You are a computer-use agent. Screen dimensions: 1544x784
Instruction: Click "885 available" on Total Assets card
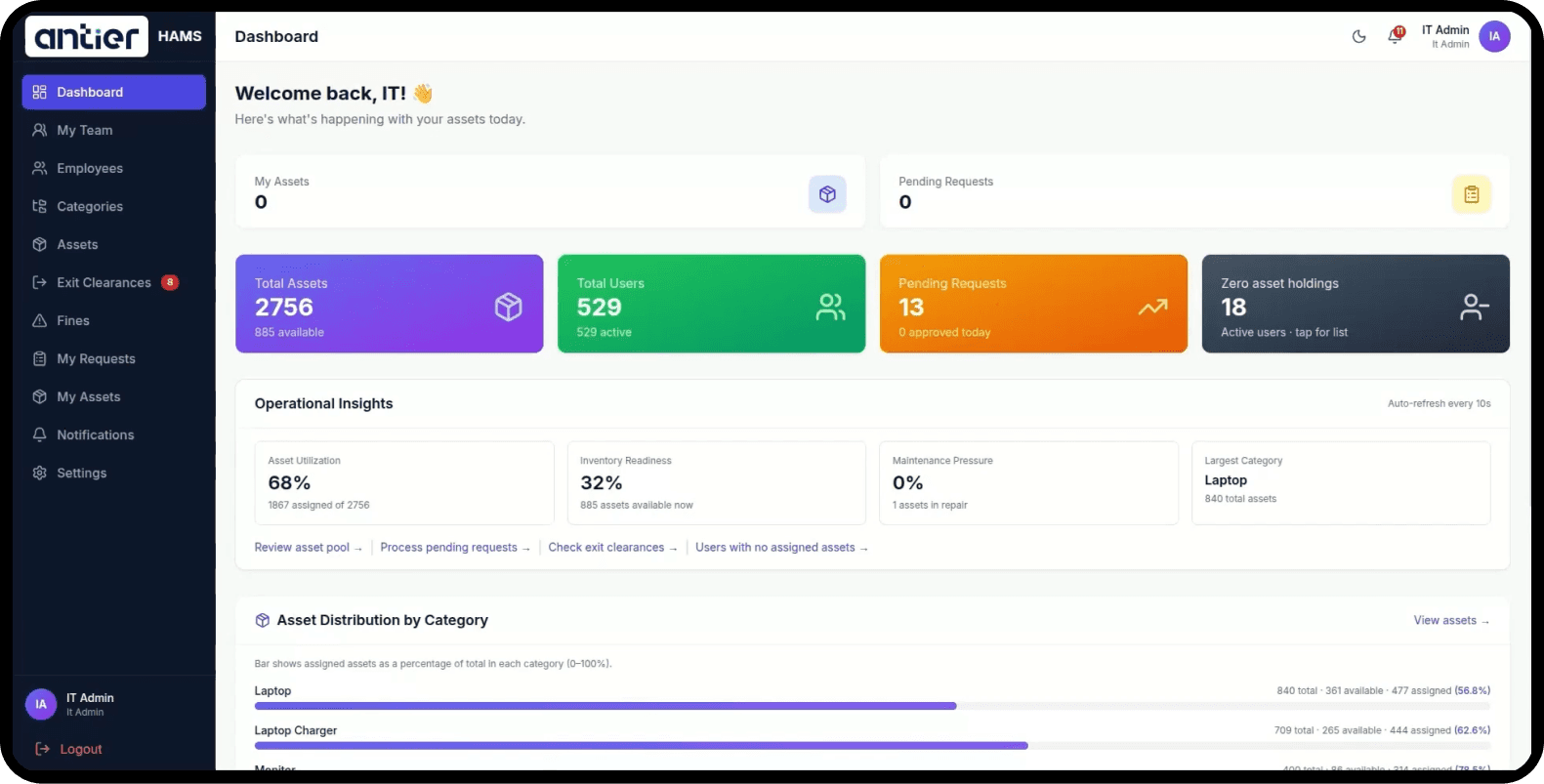coord(289,333)
